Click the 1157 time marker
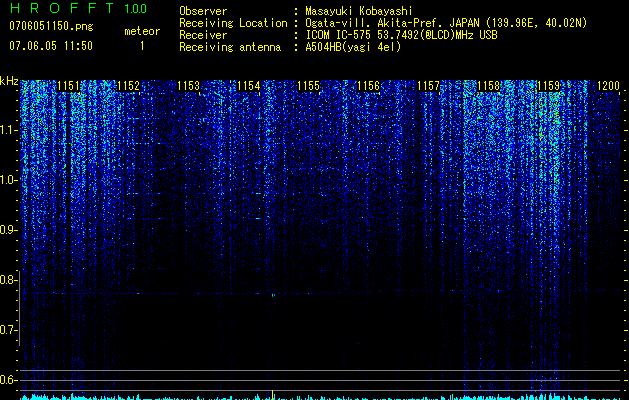The width and height of the screenshot is (629, 400). coord(428,85)
